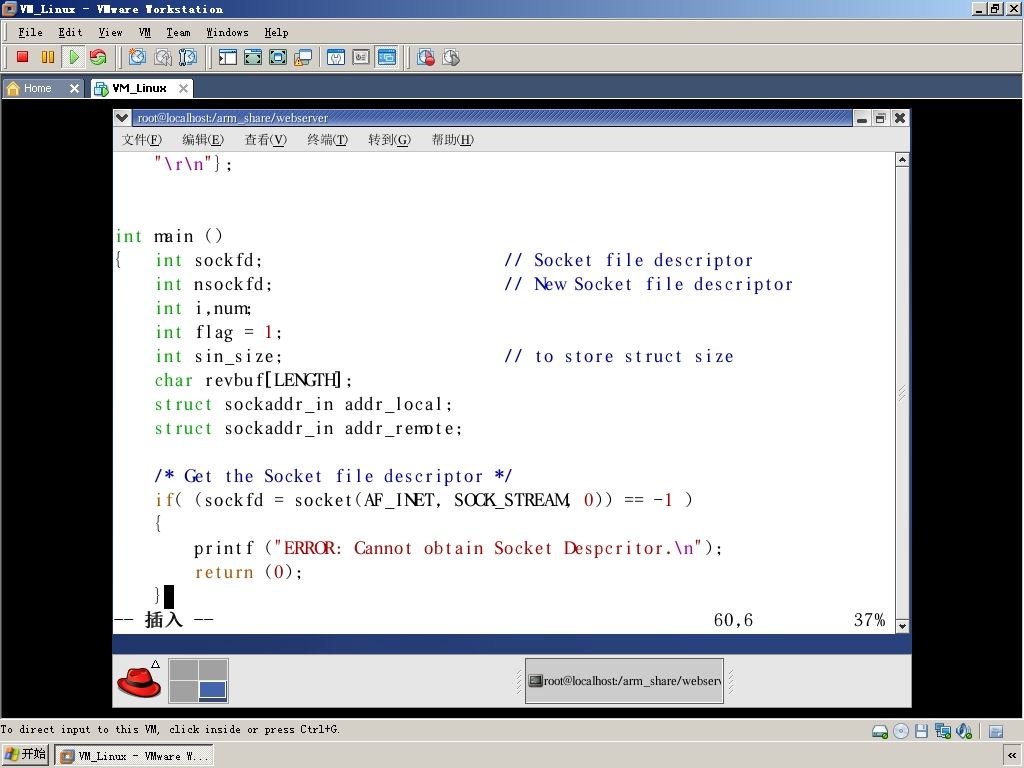Open terminal 转到(G) menu
The width and height of the screenshot is (1024, 768).
(389, 139)
